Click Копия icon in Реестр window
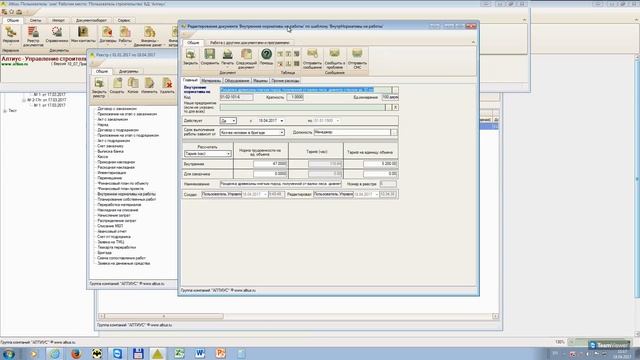 tap(133, 86)
